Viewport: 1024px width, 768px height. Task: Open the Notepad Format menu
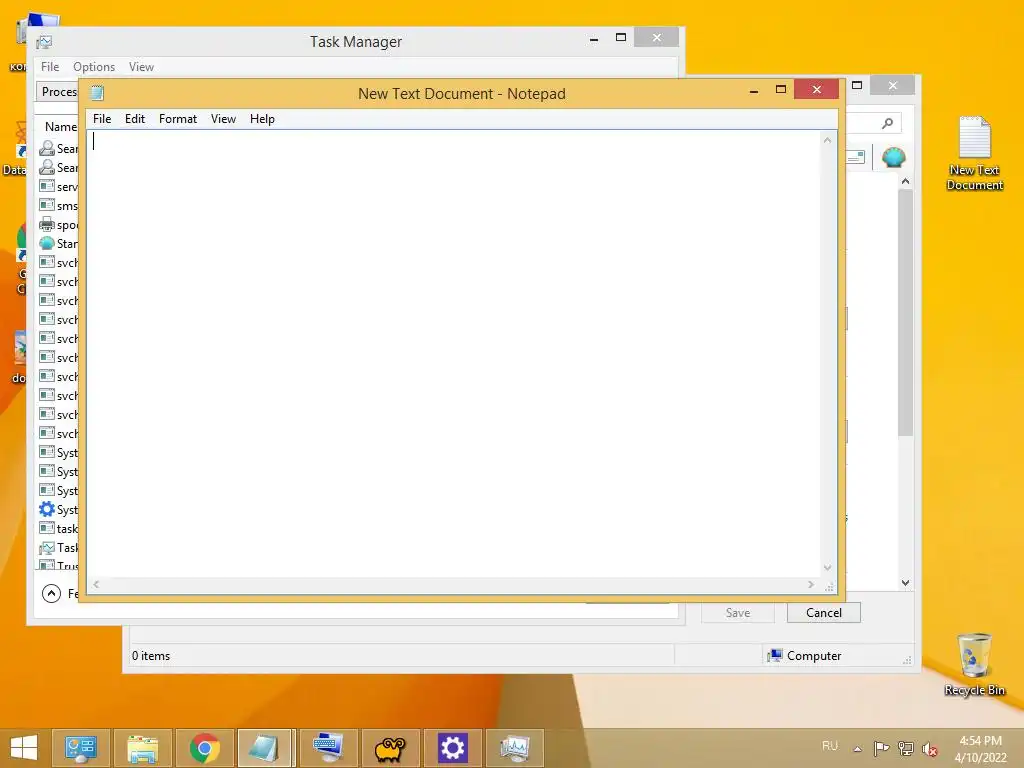coord(178,119)
